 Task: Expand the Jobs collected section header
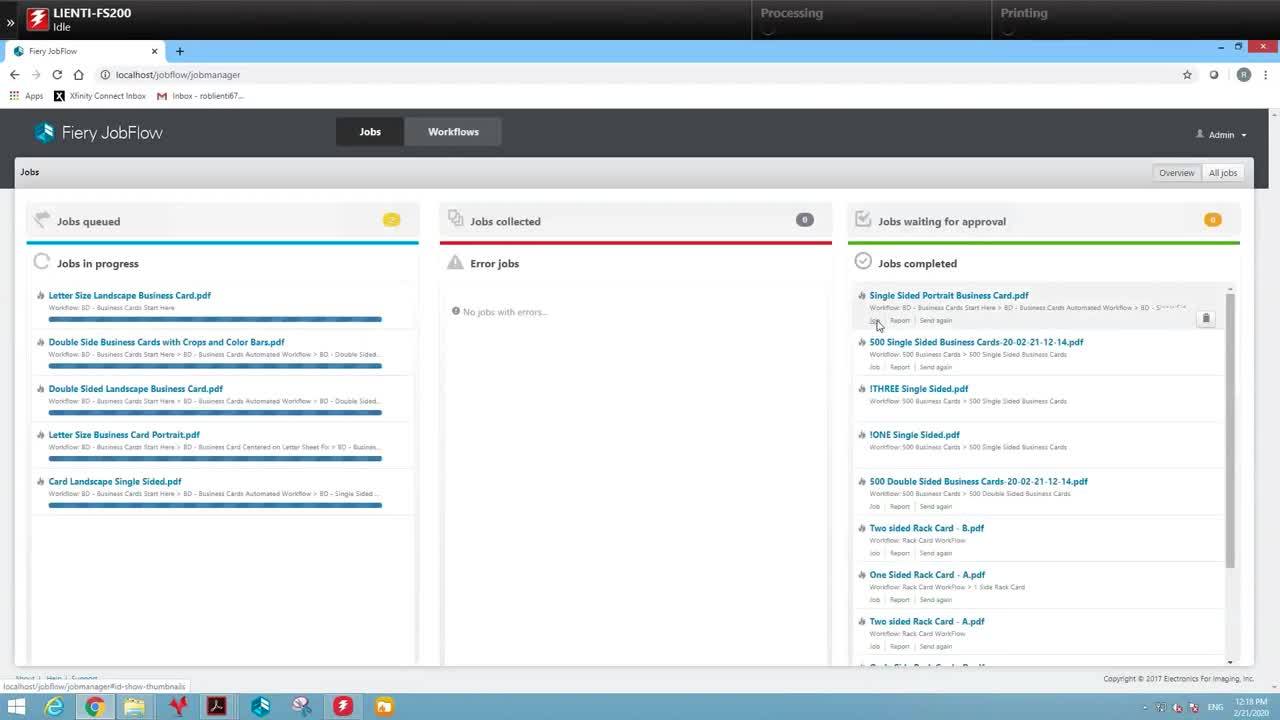(x=505, y=222)
